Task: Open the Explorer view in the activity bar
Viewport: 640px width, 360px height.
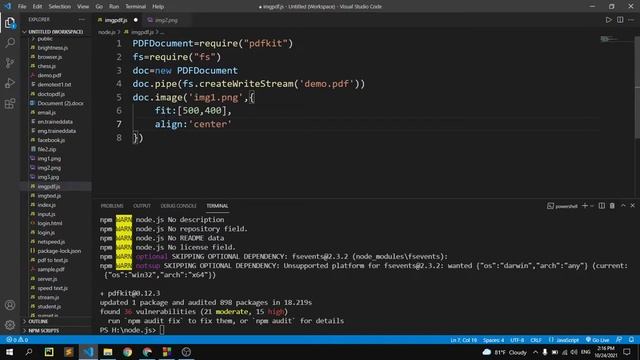Action: (10, 23)
